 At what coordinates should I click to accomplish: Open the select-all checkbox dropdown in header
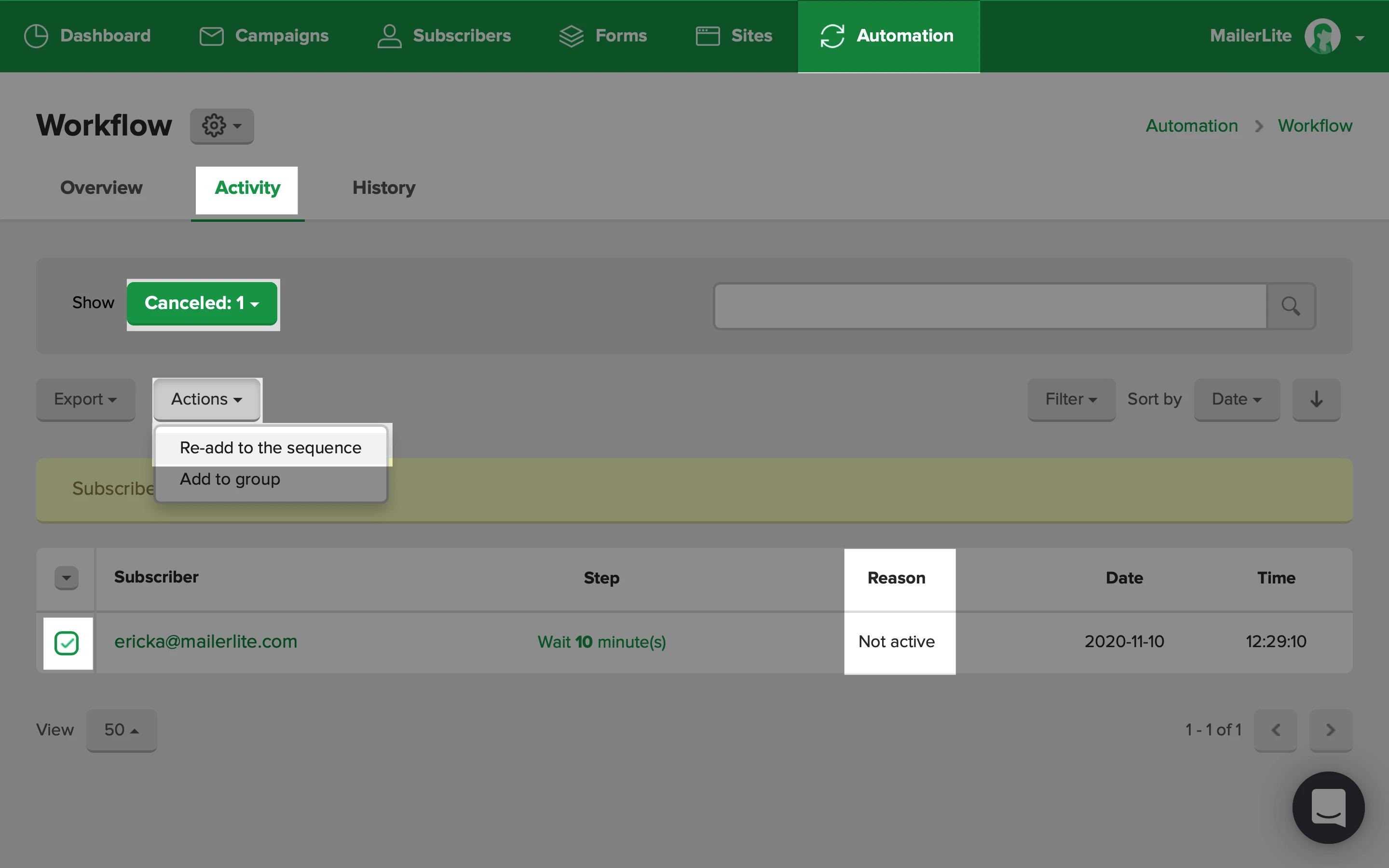pos(67,578)
